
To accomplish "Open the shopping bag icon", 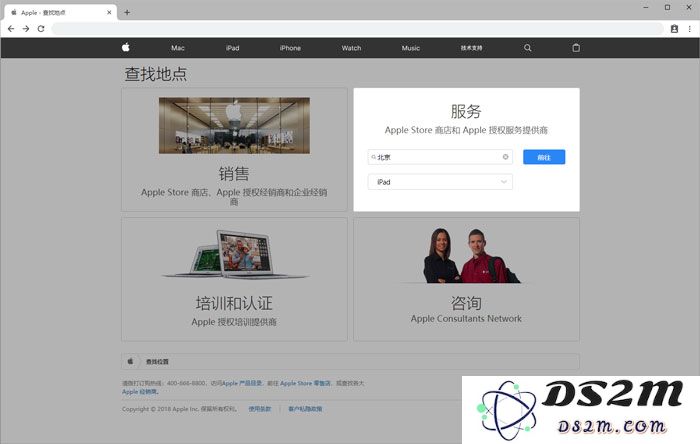I will point(576,48).
